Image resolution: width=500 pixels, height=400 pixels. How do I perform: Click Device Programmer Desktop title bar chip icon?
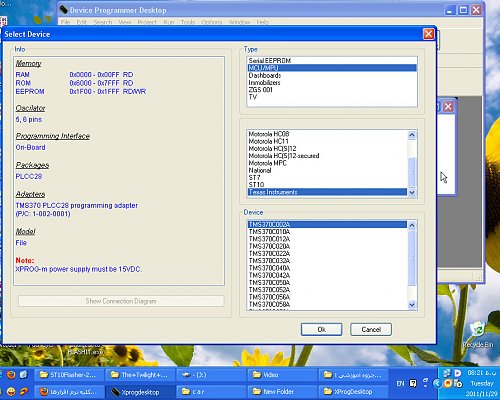(x=63, y=10)
